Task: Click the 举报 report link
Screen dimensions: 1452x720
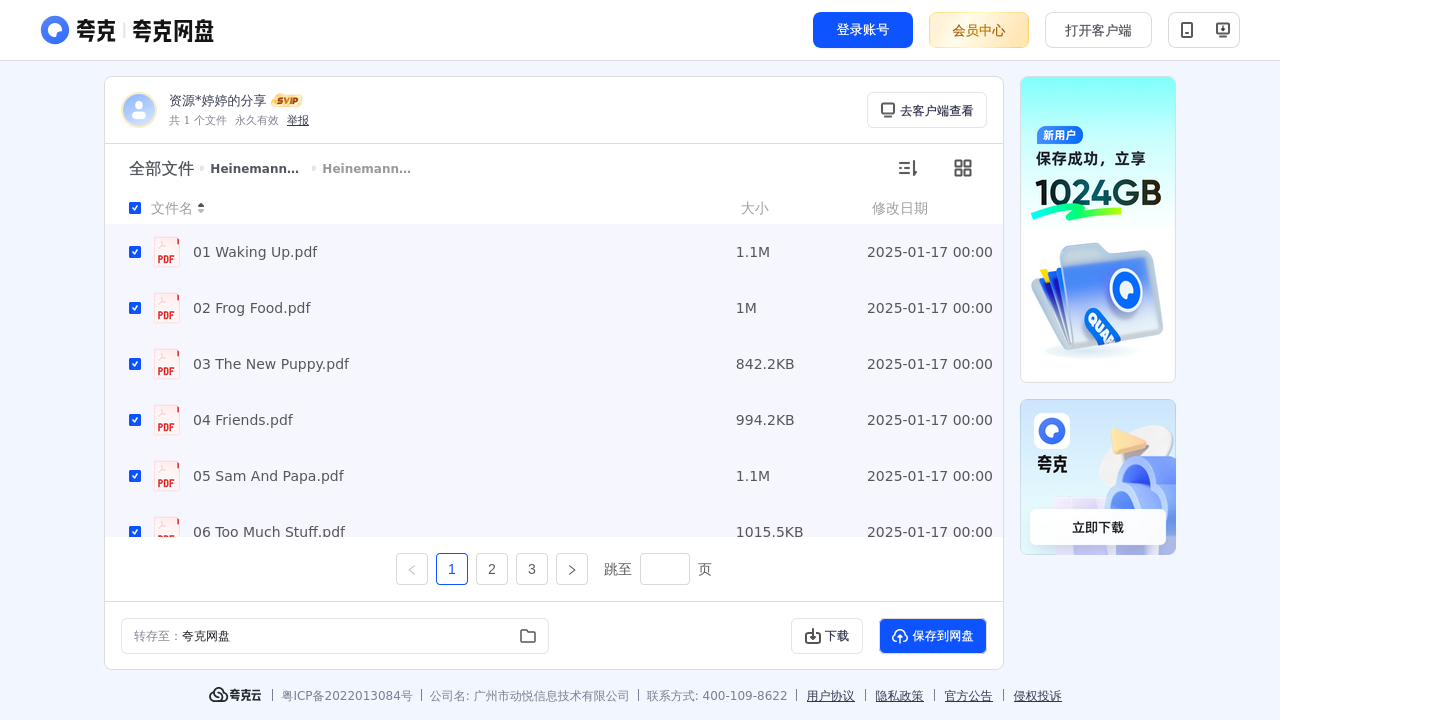Action: pyautogui.click(x=298, y=120)
